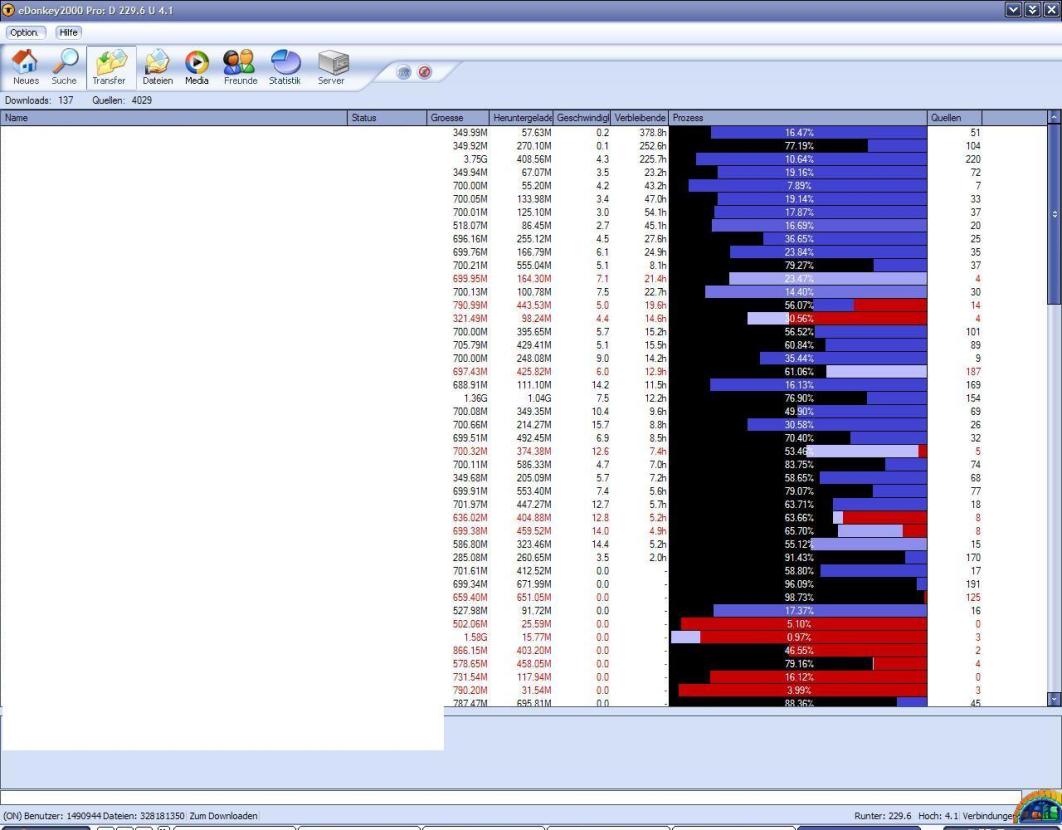The image size is (1062, 830).
Task: Open the Dateien shared files view
Action: (157, 68)
